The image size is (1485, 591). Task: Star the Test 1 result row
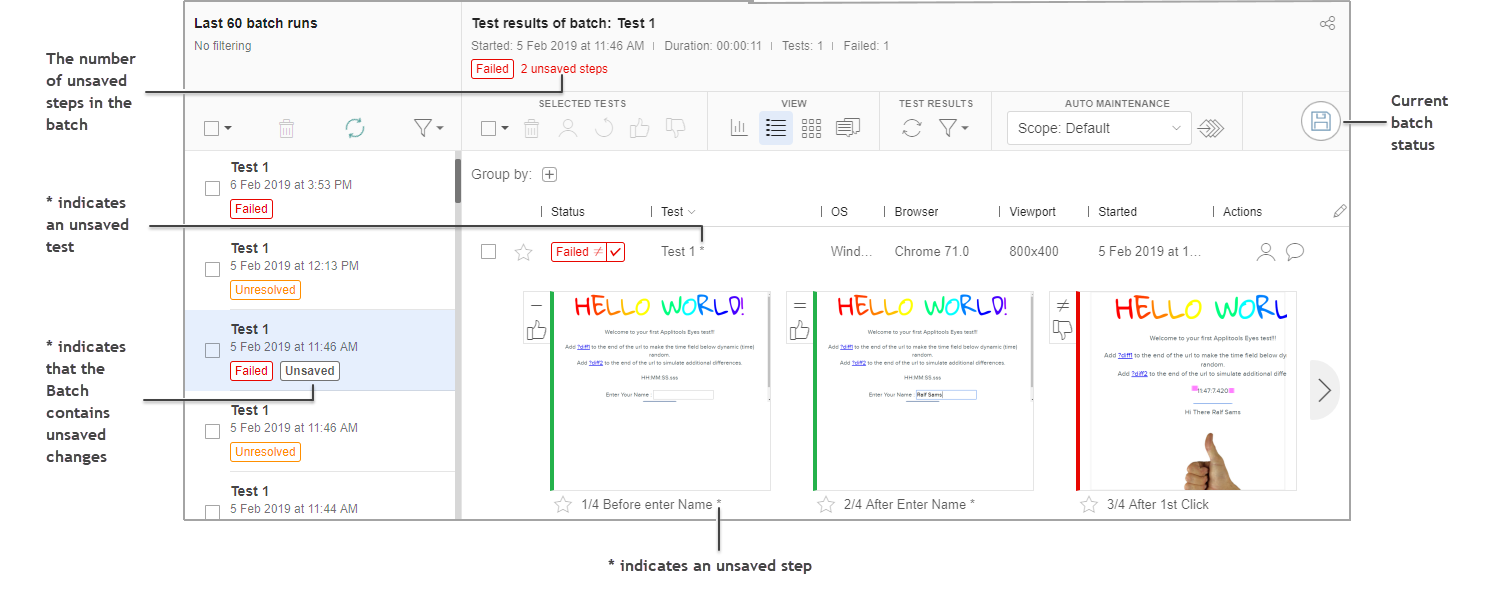coord(523,252)
